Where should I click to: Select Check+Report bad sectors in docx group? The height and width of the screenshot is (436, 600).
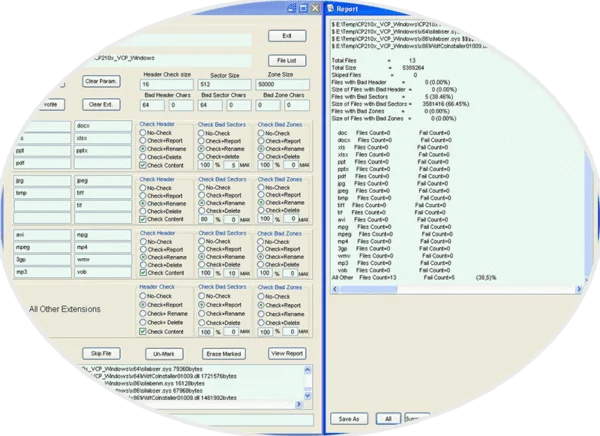[202, 140]
